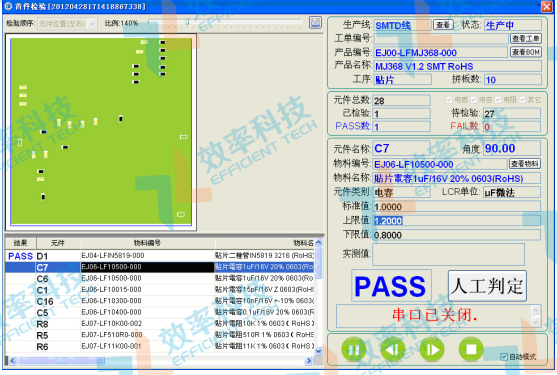This screenshot has height=375, width=557.
Task: Click the down arrow of the component list scrollbar
Action: click(318, 351)
